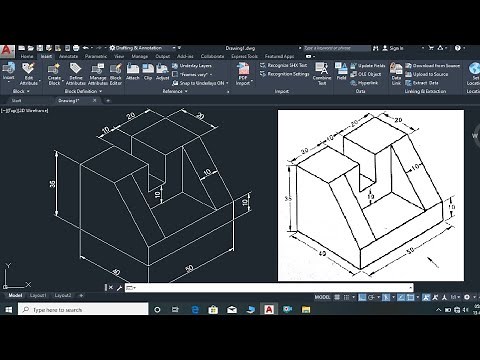Image resolution: width=480 pixels, height=360 pixels.
Task: Switch to the View ribbon tab
Action: point(119,57)
